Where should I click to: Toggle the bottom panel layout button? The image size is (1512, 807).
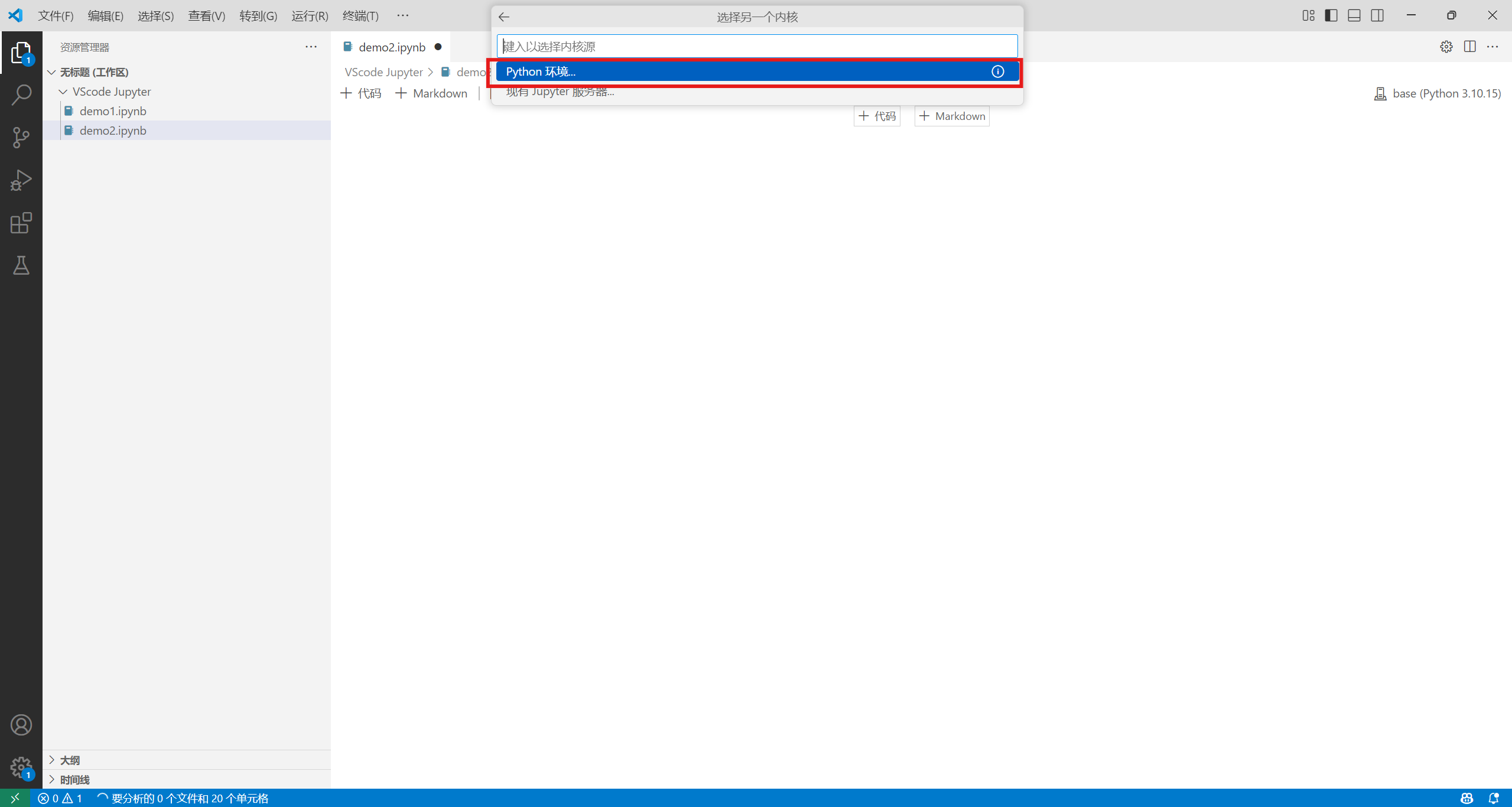click(x=1354, y=15)
